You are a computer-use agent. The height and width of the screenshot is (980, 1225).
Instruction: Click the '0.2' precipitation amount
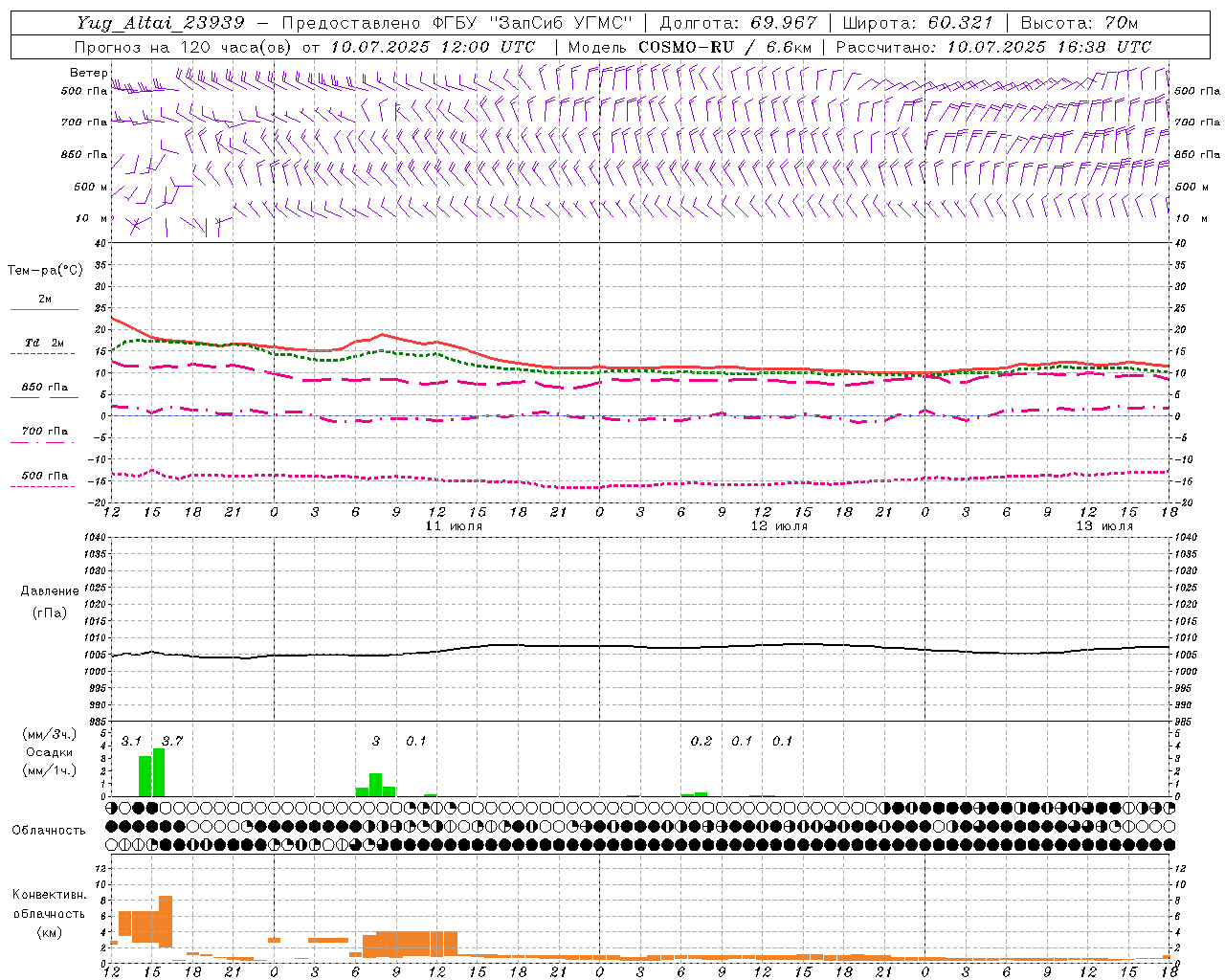702,742
